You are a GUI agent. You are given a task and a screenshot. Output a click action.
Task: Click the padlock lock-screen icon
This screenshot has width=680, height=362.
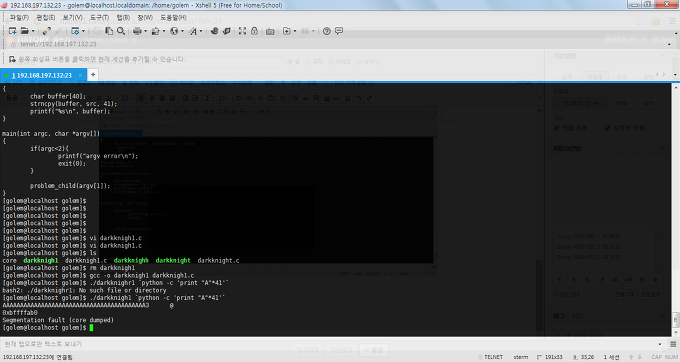click(x=255, y=31)
